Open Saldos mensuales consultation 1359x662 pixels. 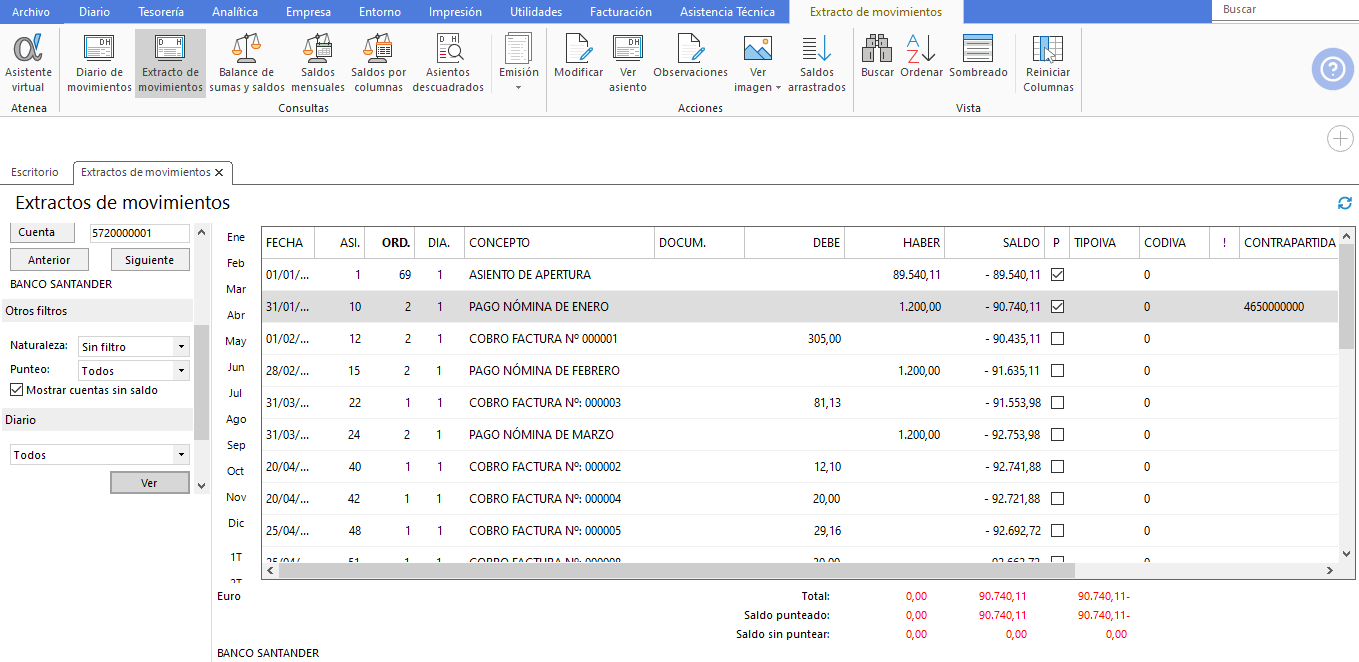pos(318,63)
